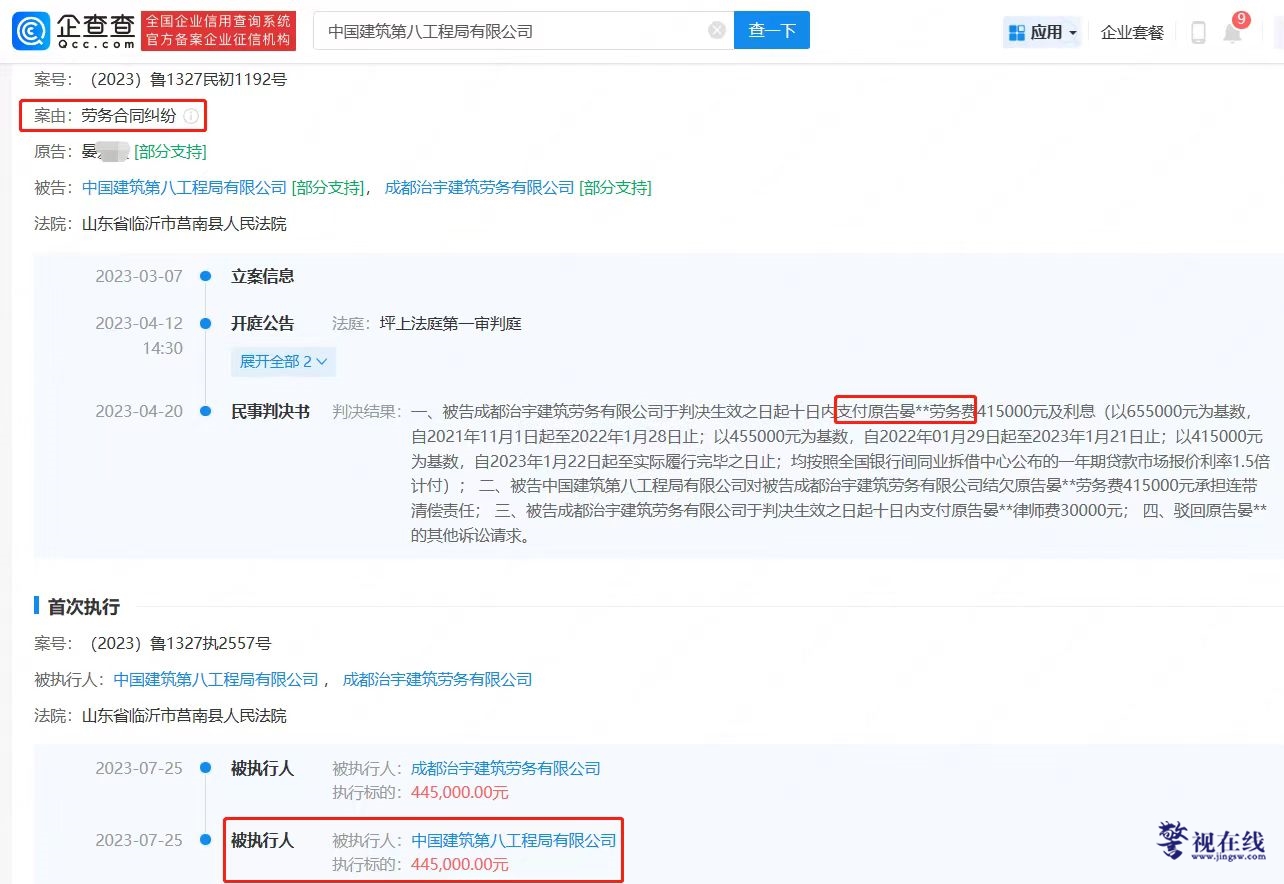This screenshot has height=884, width=1284.
Task: Select the 民事判决书 timeline entry
Action: pyautogui.click(x=271, y=412)
